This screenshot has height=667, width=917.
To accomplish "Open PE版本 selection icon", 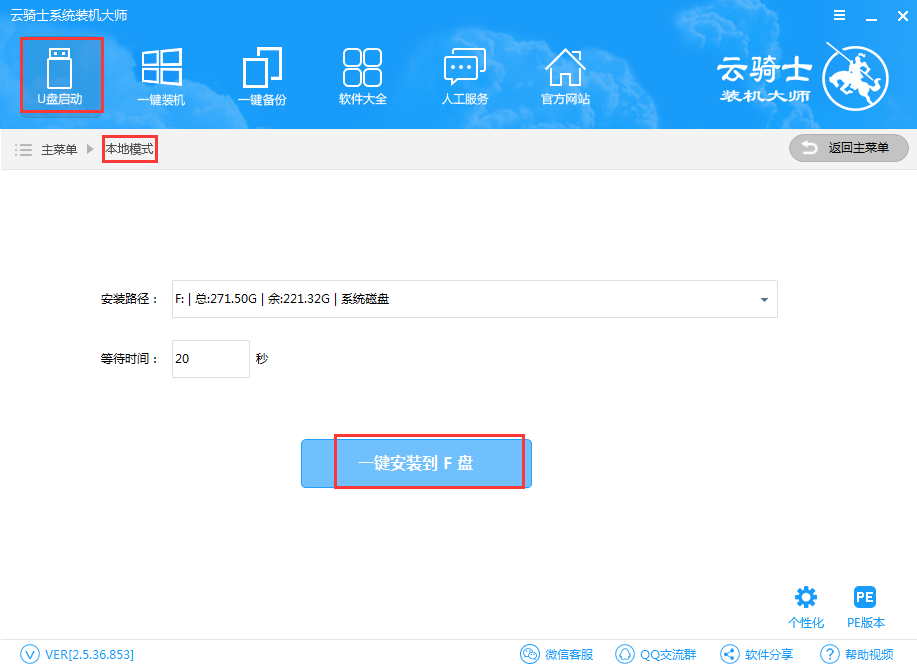I will pos(866,607).
